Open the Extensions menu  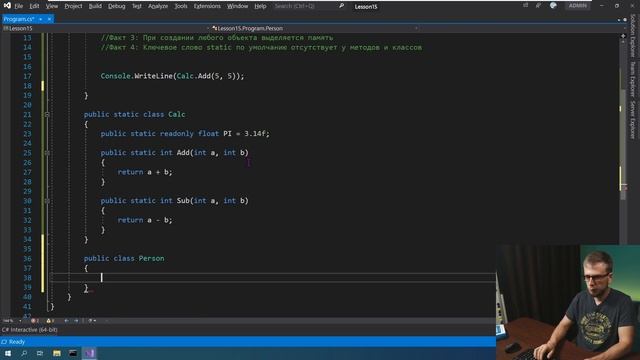(x=207, y=6)
